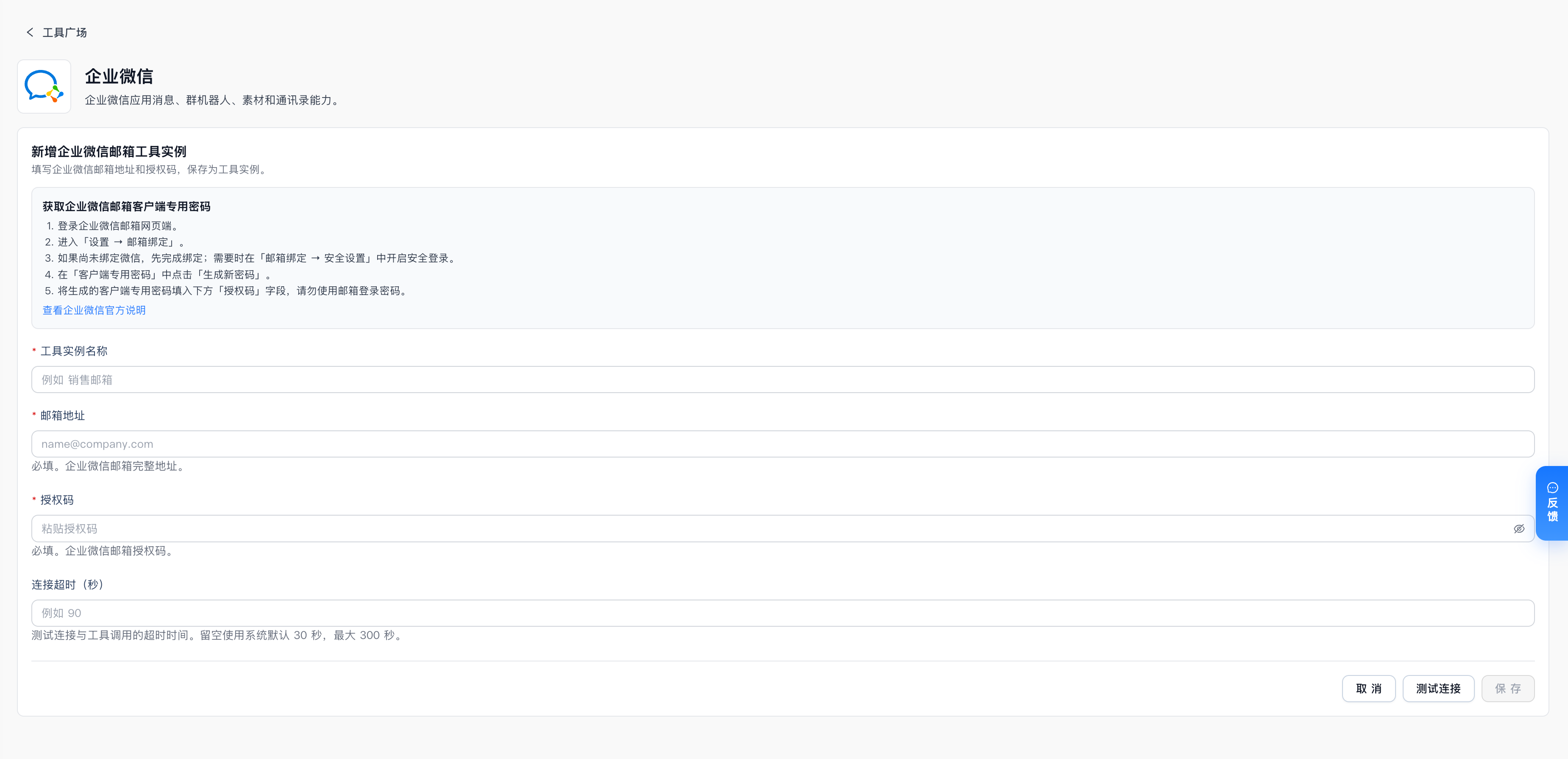This screenshot has height=759, width=1568.
Task: Go back via 工具广场 breadcrumb text
Action: click(64, 32)
